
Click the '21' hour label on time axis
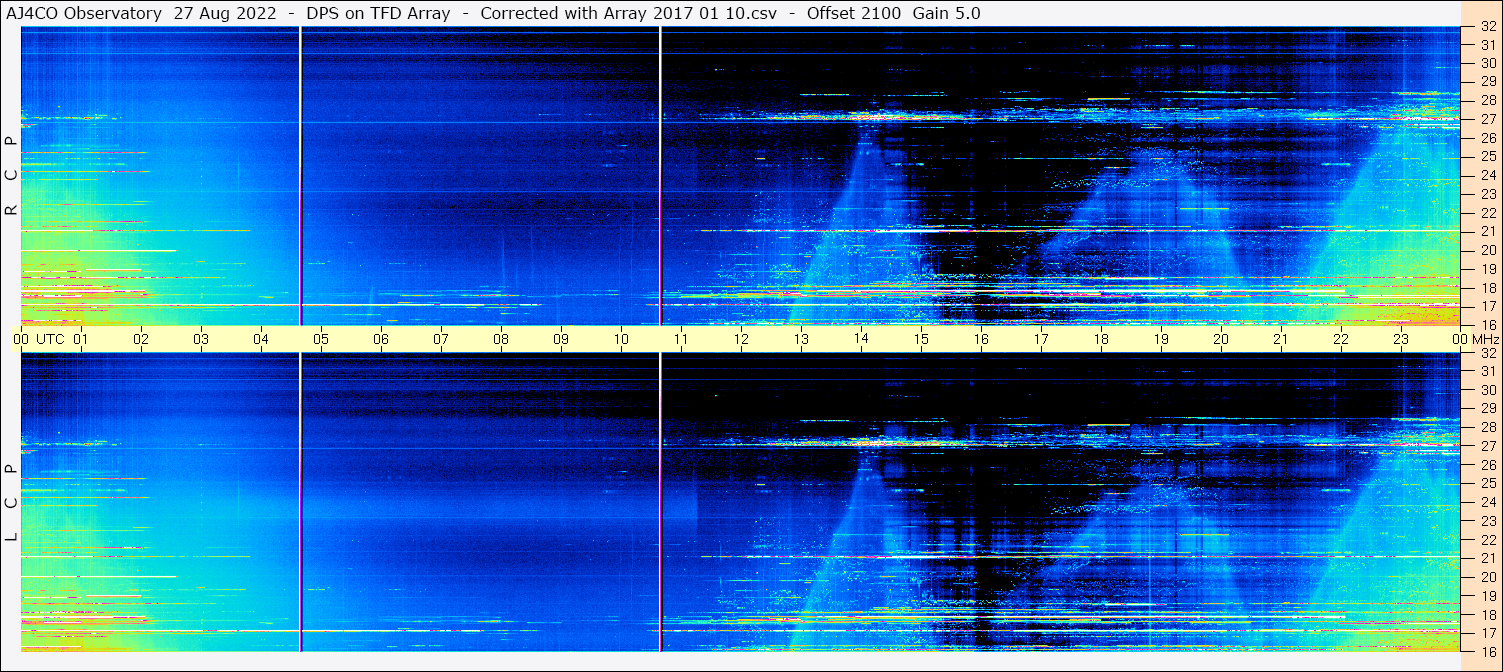pos(1281,339)
